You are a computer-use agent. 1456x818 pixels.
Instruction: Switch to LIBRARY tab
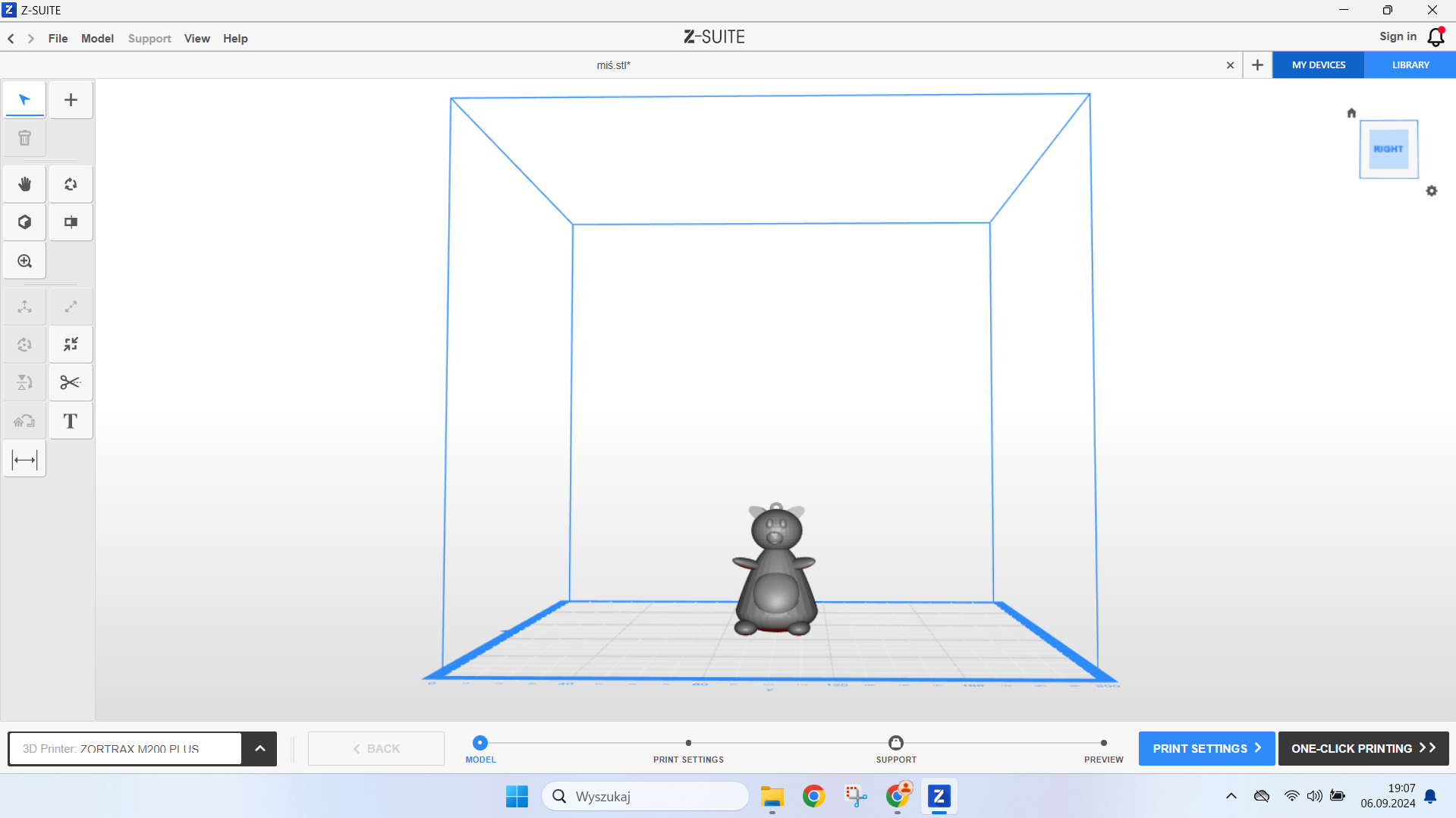(x=1410, y=65)
